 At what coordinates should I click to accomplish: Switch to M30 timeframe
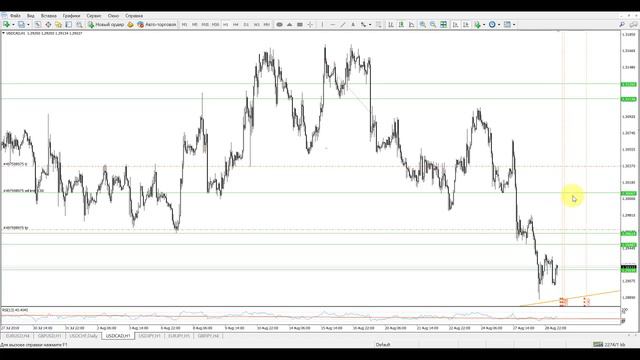coord(216,24)
